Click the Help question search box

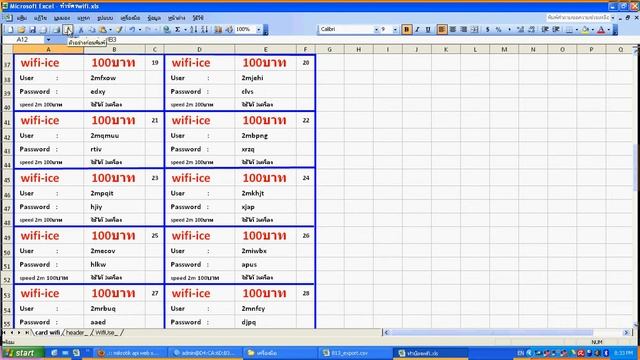[x=578, y=18]
